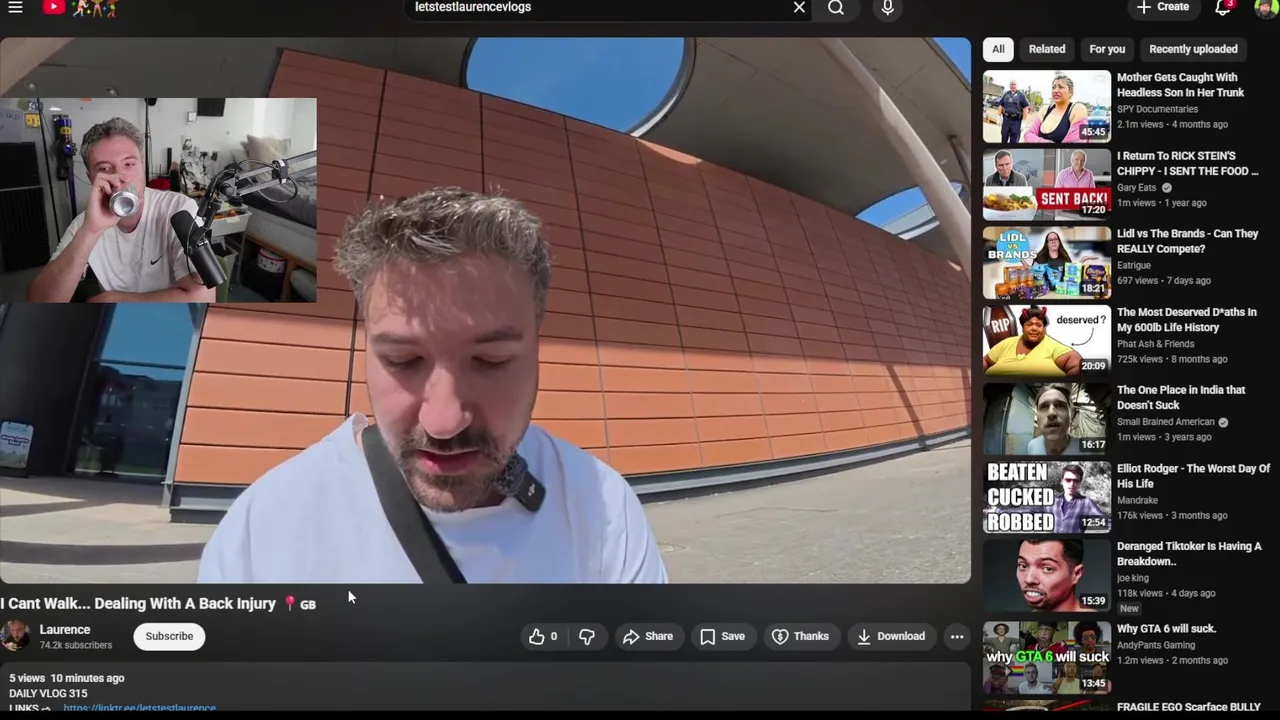
Task: Click title 'Lidl vs The Brands'
Action: [1187, 241]
